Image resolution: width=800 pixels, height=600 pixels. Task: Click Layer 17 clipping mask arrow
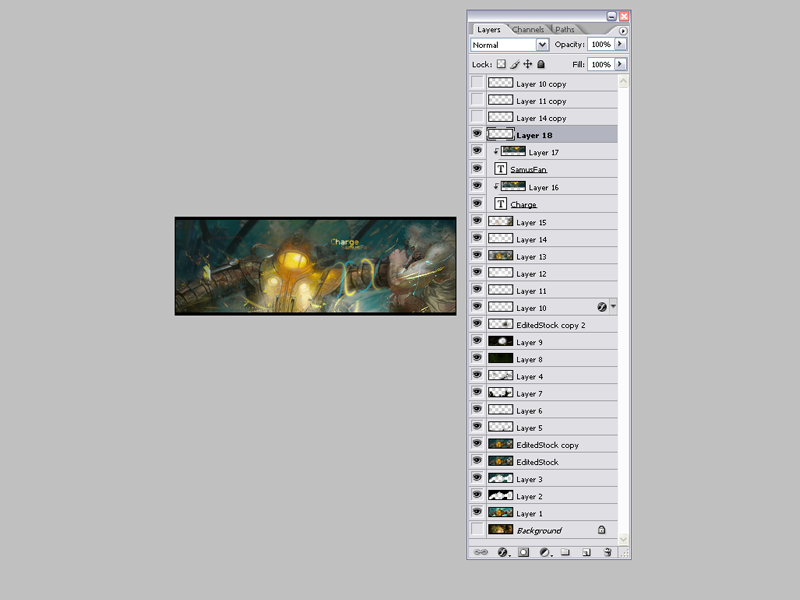(x=496, y=152)
